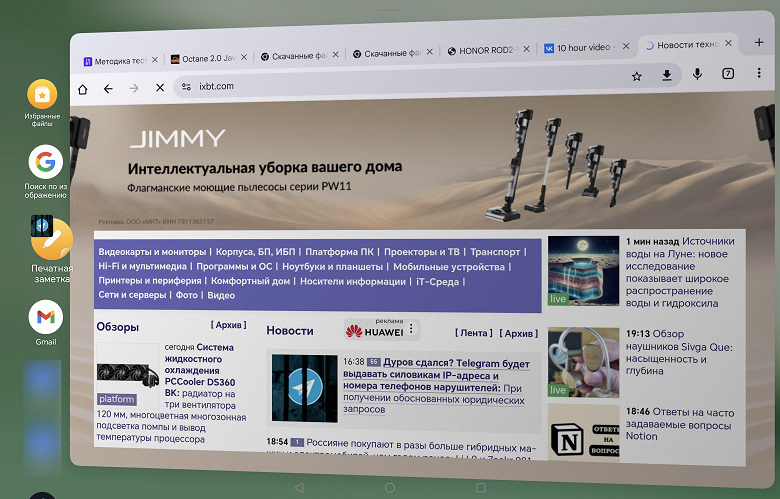Open the Программы и ОС section

tap(234, 266)
